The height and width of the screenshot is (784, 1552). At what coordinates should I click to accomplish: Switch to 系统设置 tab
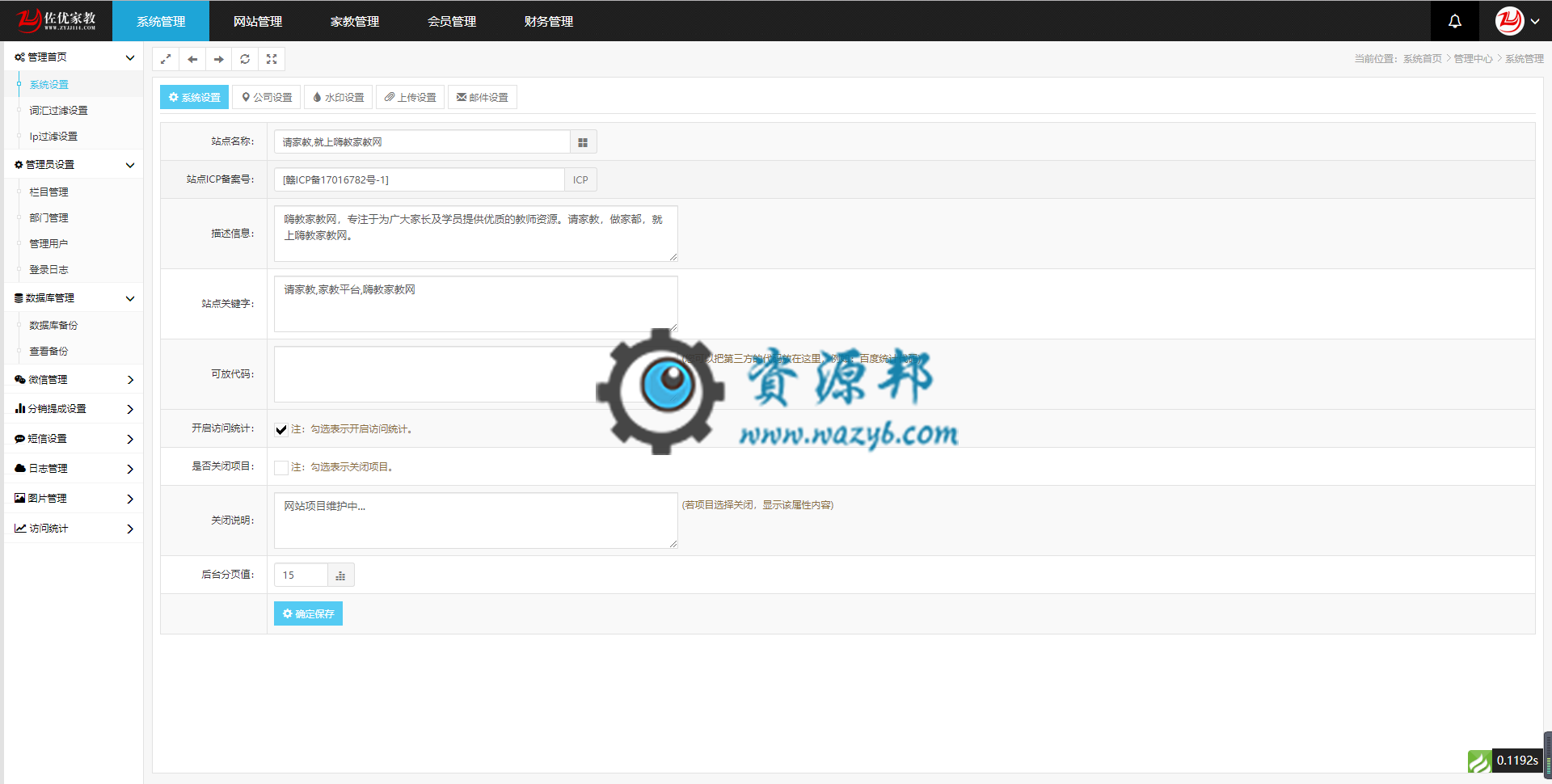pyautogui.click(x=194, y=97)
